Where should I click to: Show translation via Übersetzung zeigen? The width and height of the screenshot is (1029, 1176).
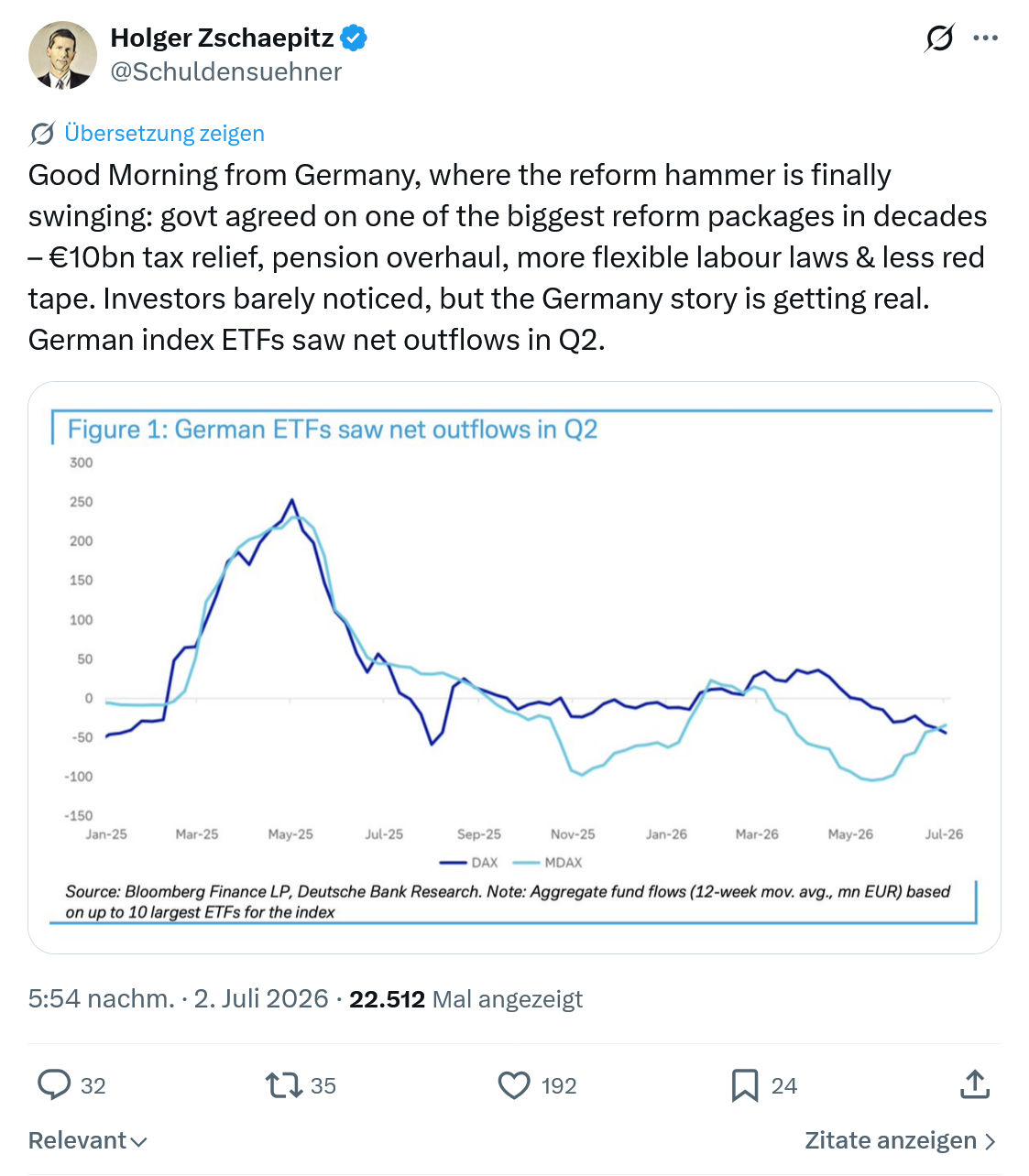(x=164, y=134)
